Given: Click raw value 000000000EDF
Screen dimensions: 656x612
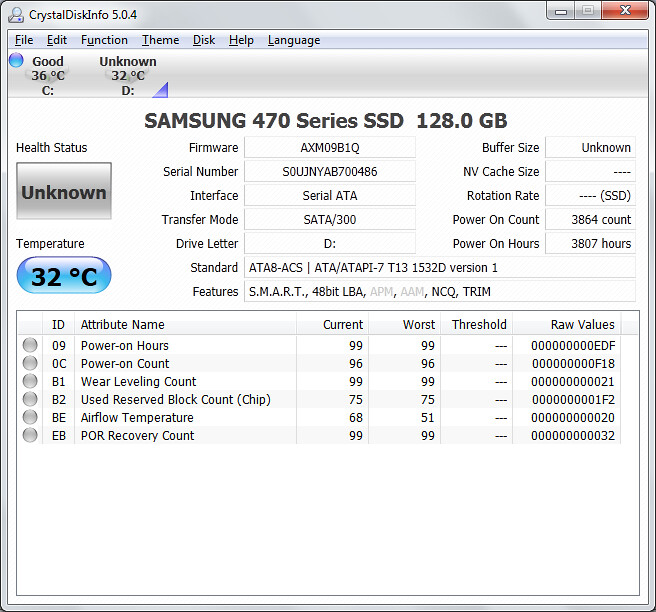Looking at the screenshot, I should (x=573, y=346).
